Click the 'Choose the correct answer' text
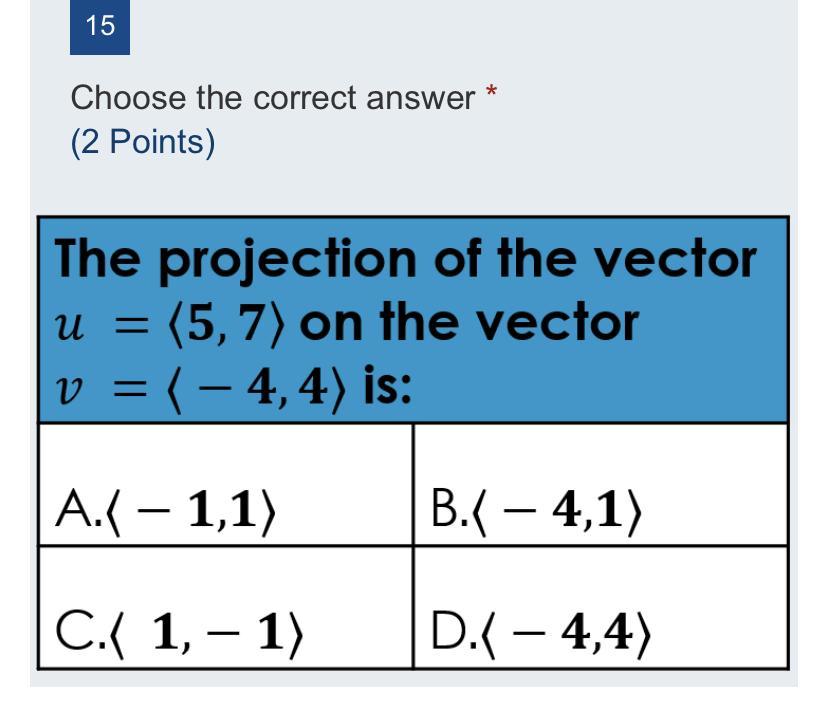 272,98
